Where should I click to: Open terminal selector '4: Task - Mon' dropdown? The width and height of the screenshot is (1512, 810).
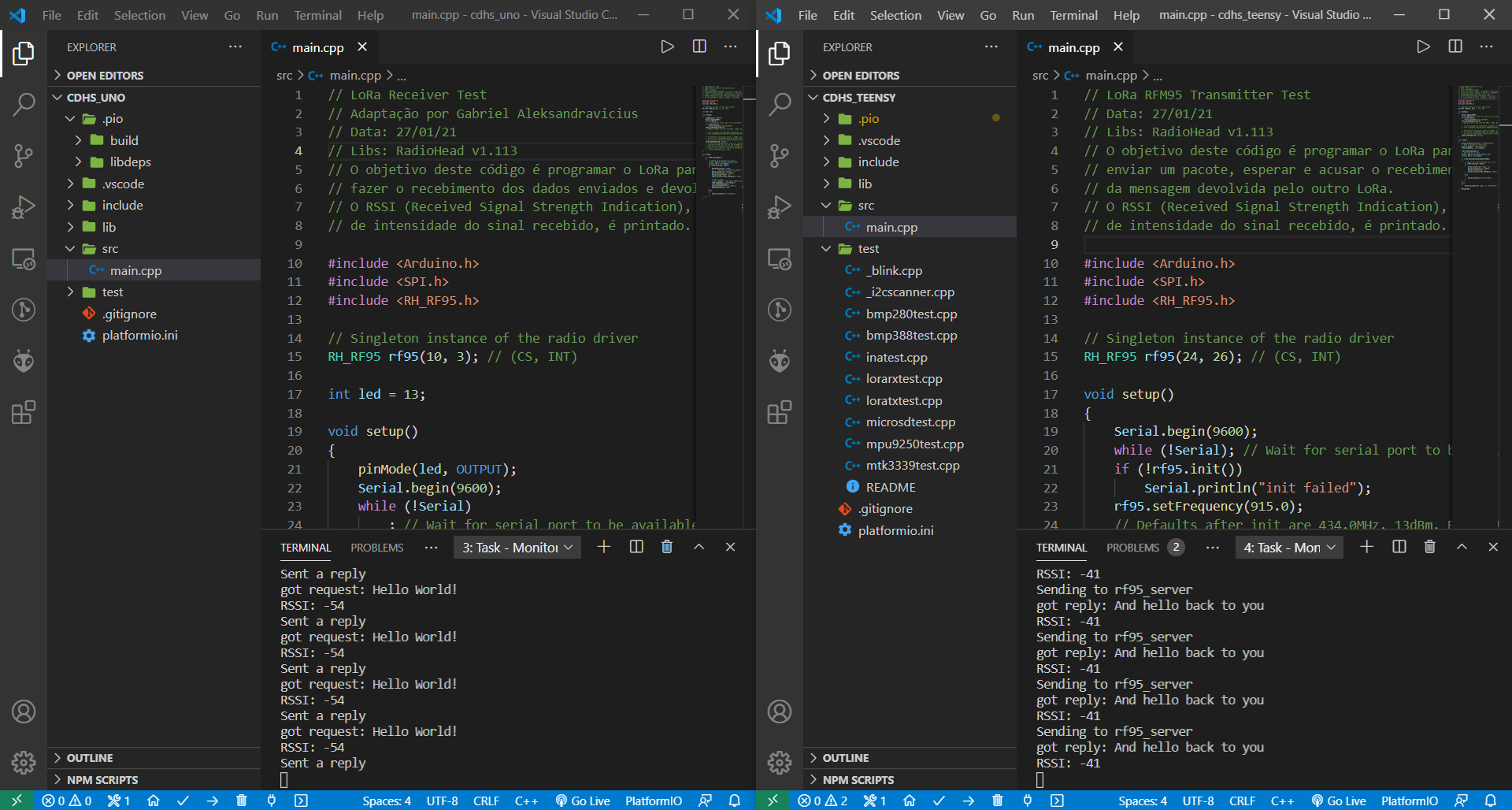click(1289, 548)
